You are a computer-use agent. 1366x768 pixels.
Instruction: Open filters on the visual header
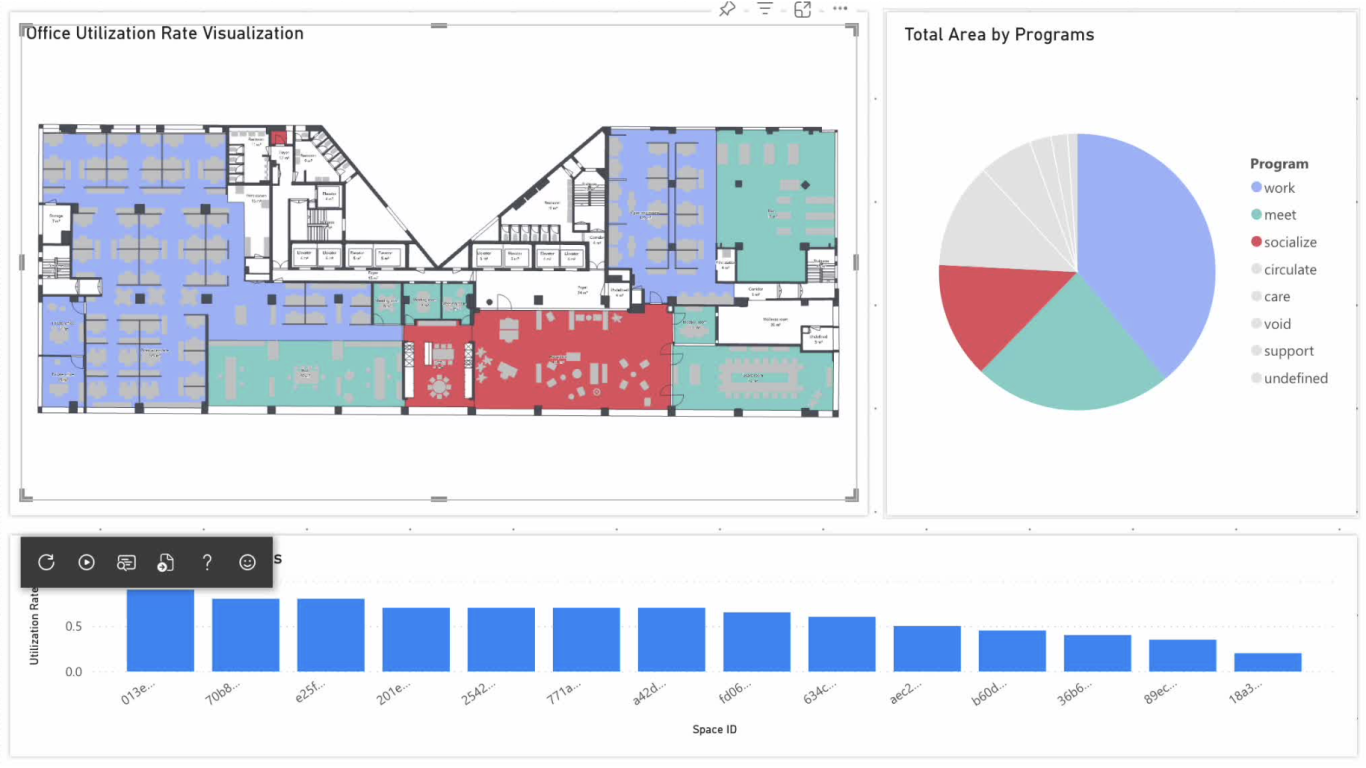pos(765,9)
